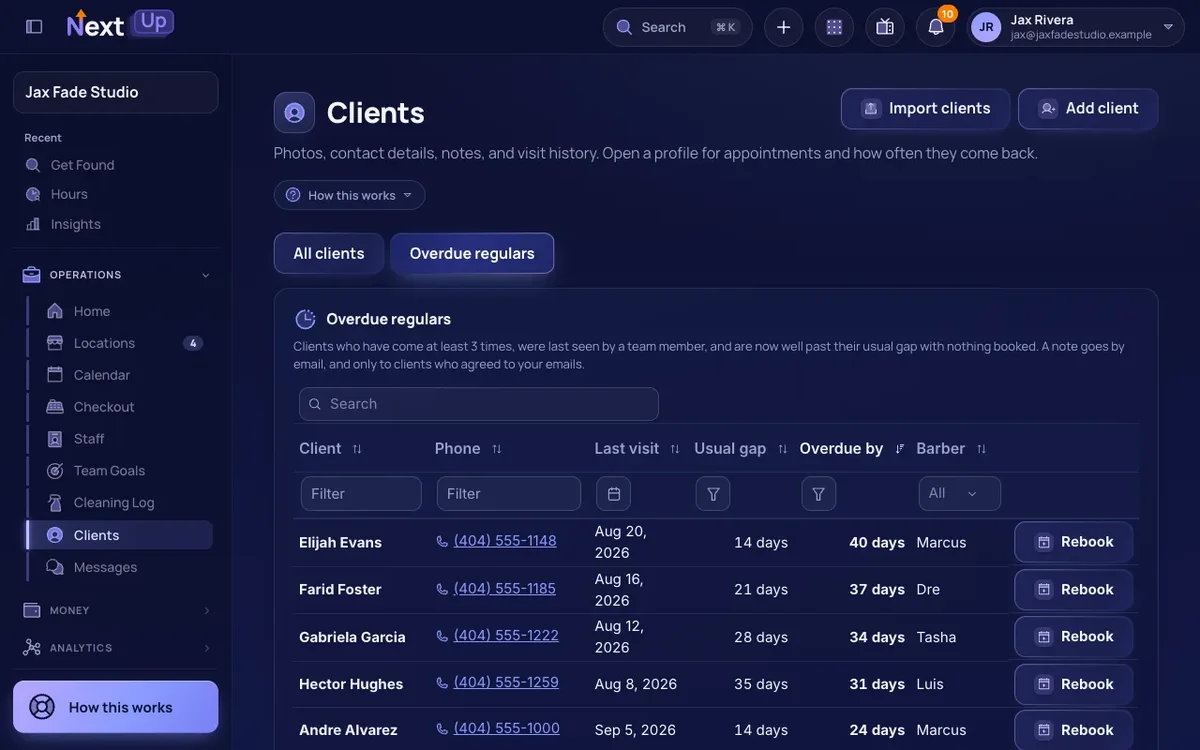1200x750 pixels.
Task: Open recent Insights page
Action: pos(75,224)
